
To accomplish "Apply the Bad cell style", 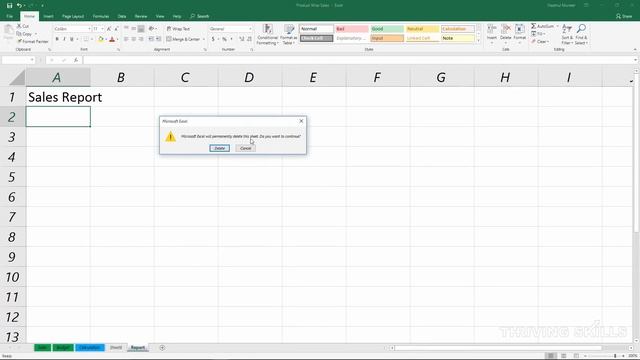I will [352, 29].
